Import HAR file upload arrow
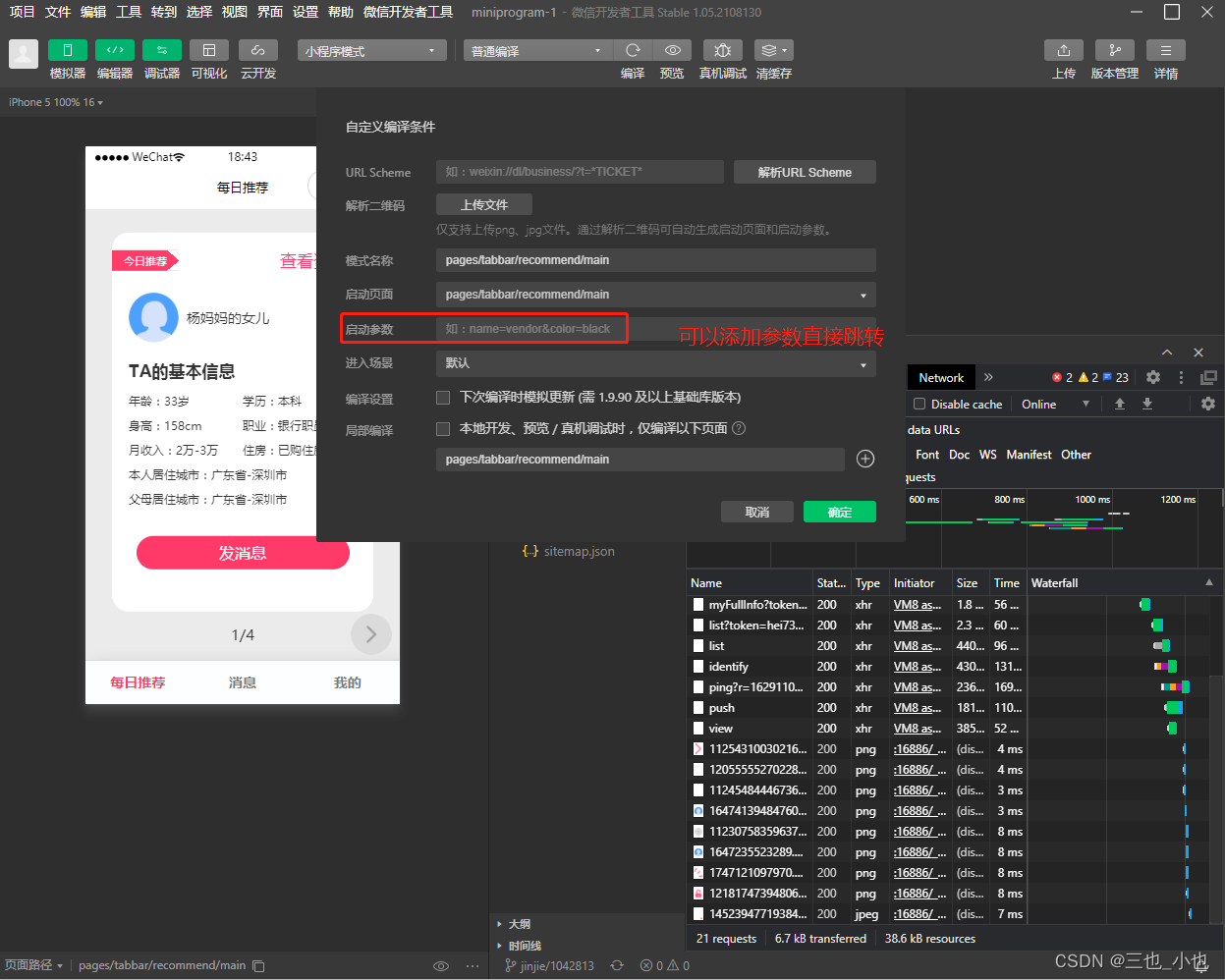The width and height of the screenshot is (1225, 980). pos(1120,404)
